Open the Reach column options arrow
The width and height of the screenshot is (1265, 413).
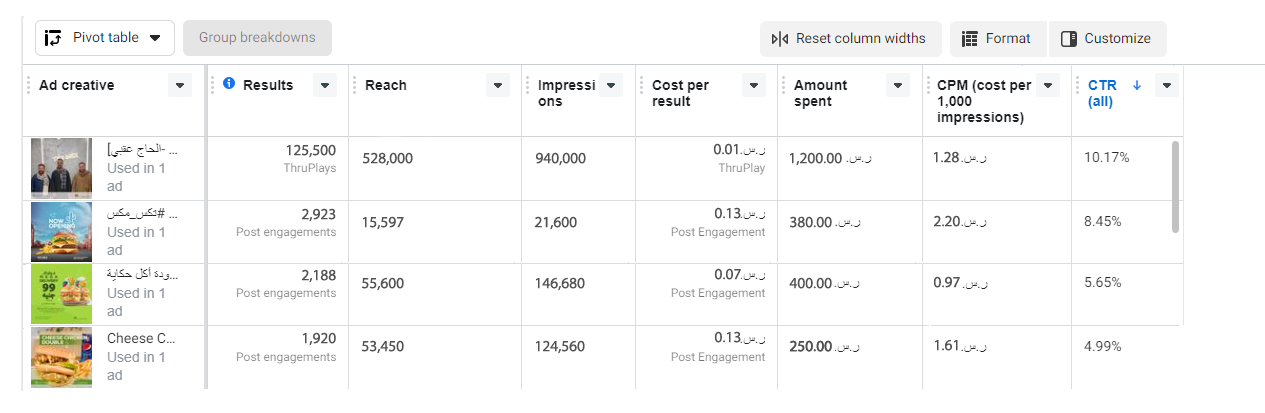click(x=498, y=86)
